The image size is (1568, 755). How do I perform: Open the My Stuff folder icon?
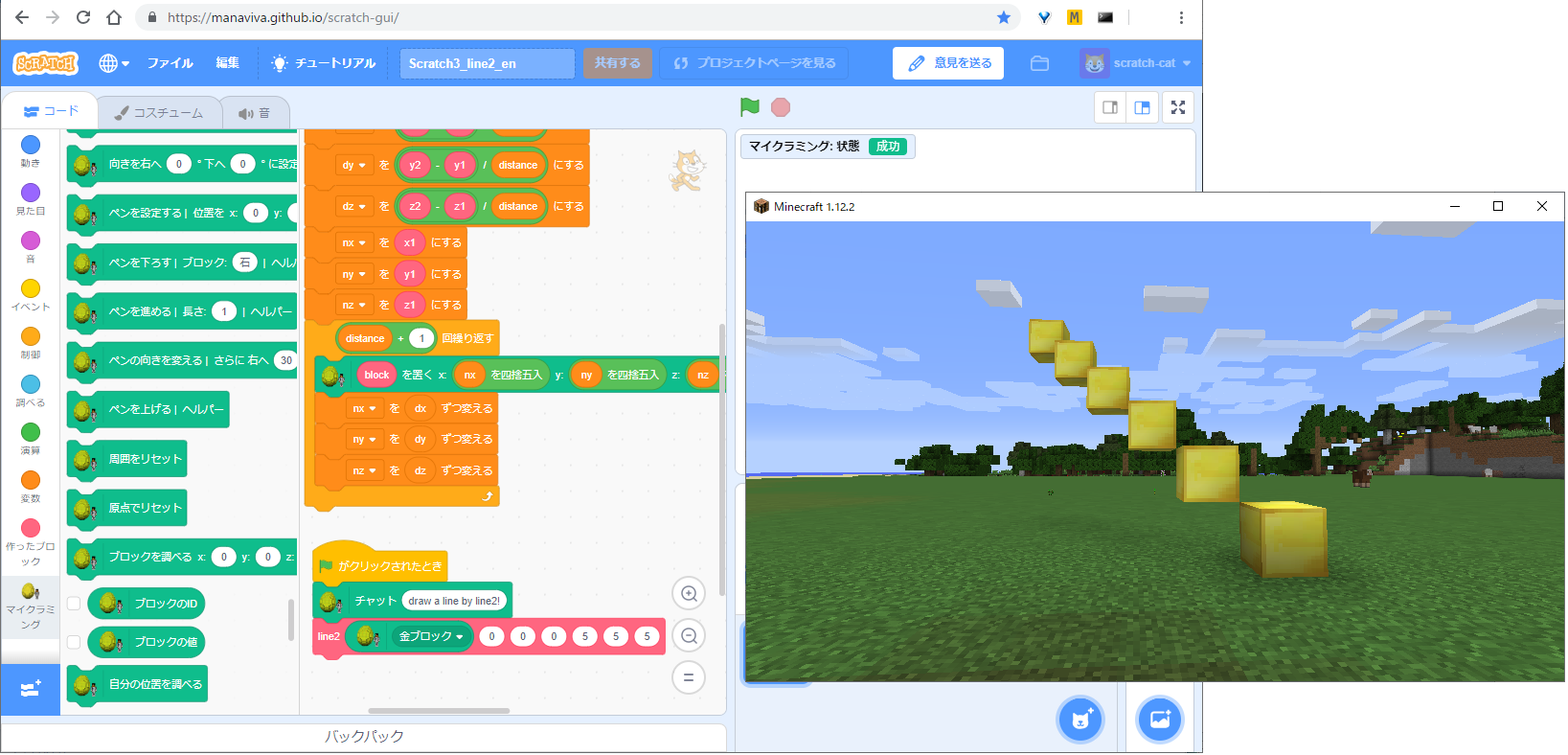(x=1039, y=63)
